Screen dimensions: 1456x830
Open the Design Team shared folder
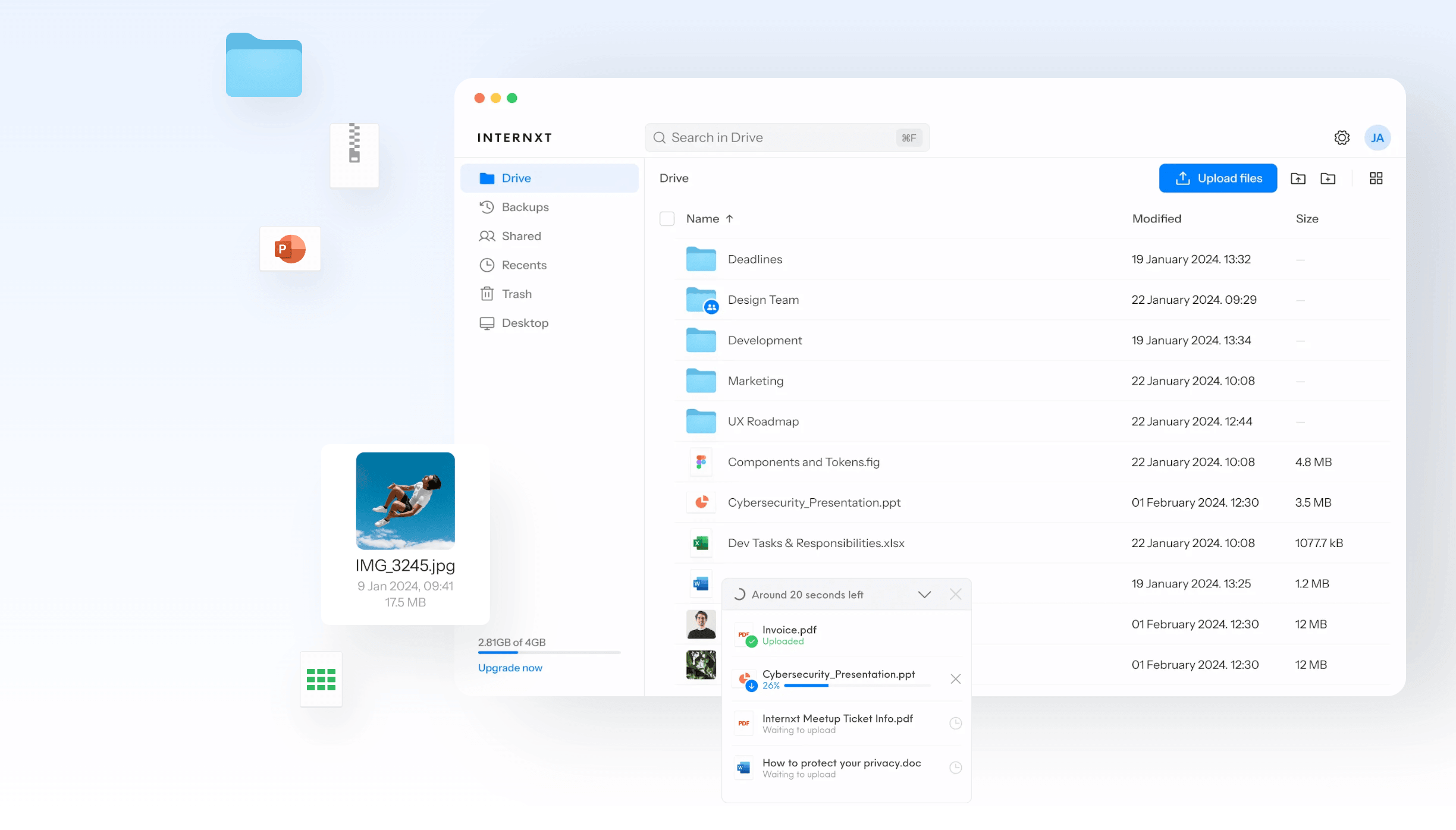(x=763, y=300)
